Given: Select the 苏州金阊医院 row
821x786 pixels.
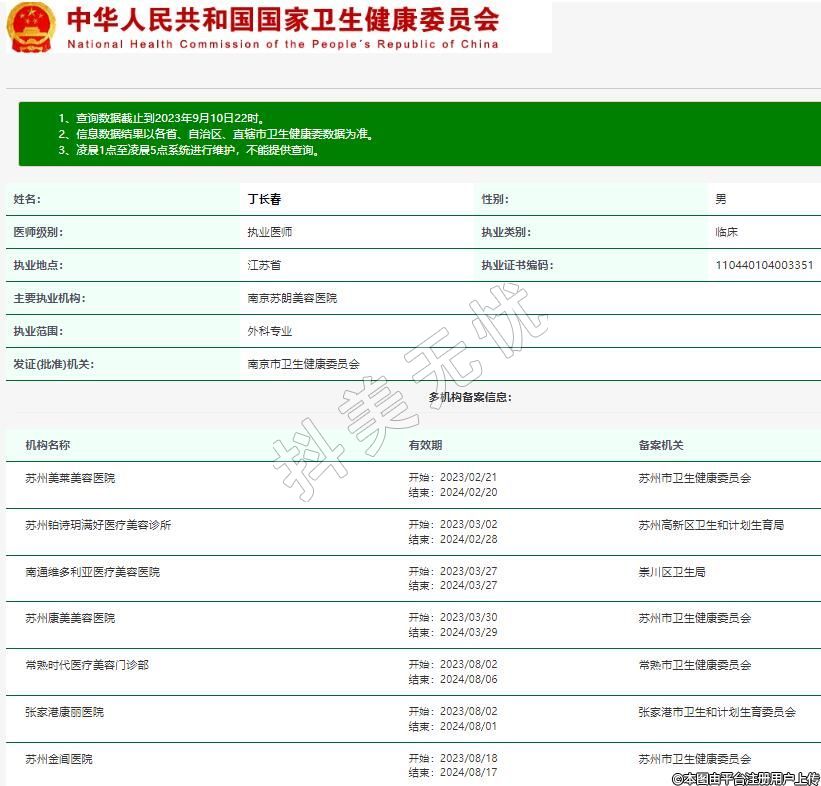Looking at the screenshot, I should pyautogui.click(x=59, y=759).
